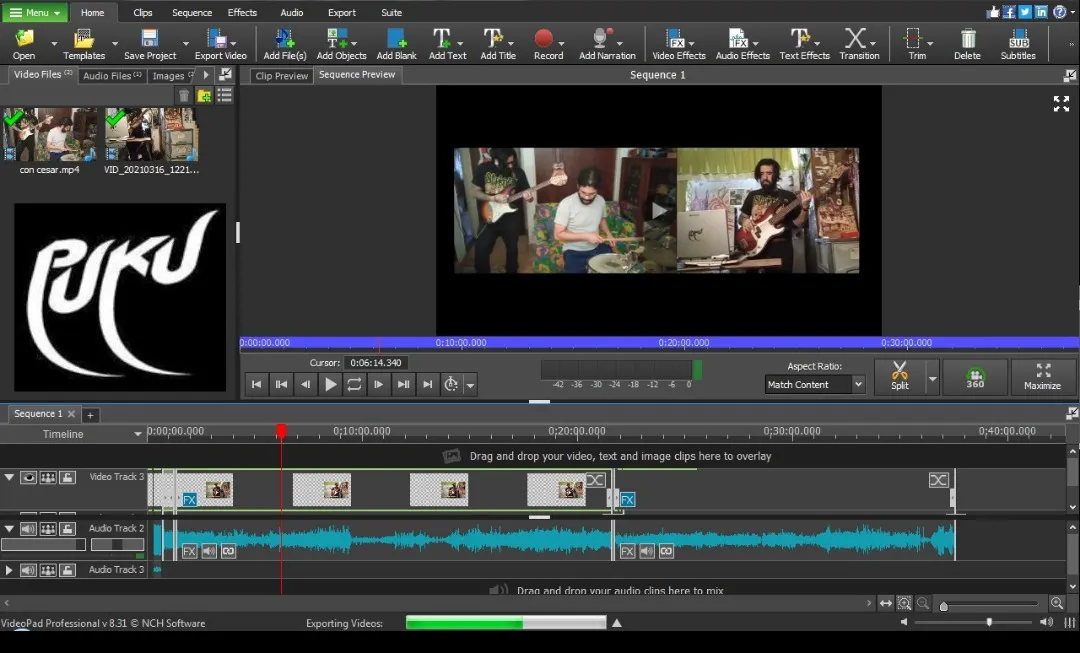Mute Audio Track 2 with its speaker icon
This screenshot has width=1080, height=653.
(x=28, y=529)
